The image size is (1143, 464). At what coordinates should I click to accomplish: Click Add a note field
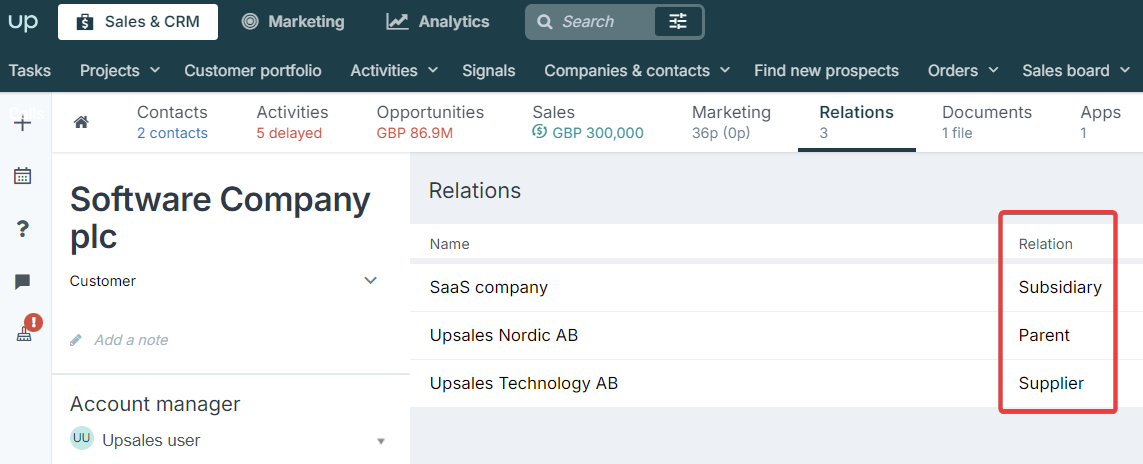[131, 340]
